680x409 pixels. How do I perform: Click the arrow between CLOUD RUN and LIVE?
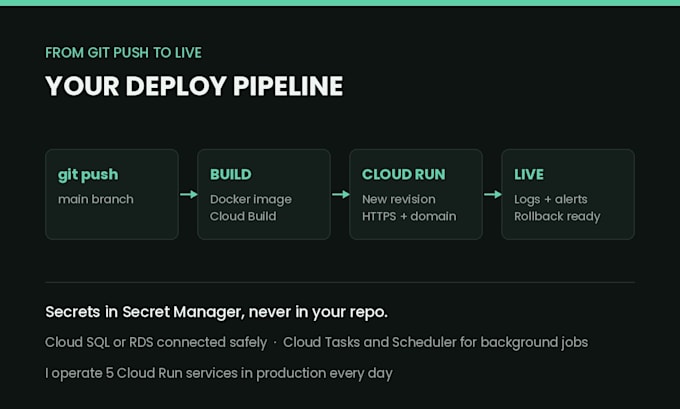tap(493, 194)
